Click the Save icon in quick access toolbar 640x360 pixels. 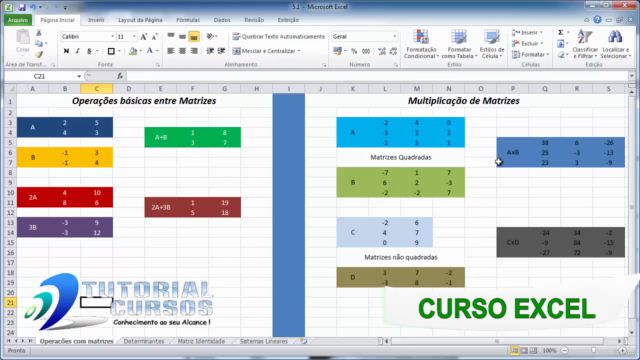coord(21,7)
